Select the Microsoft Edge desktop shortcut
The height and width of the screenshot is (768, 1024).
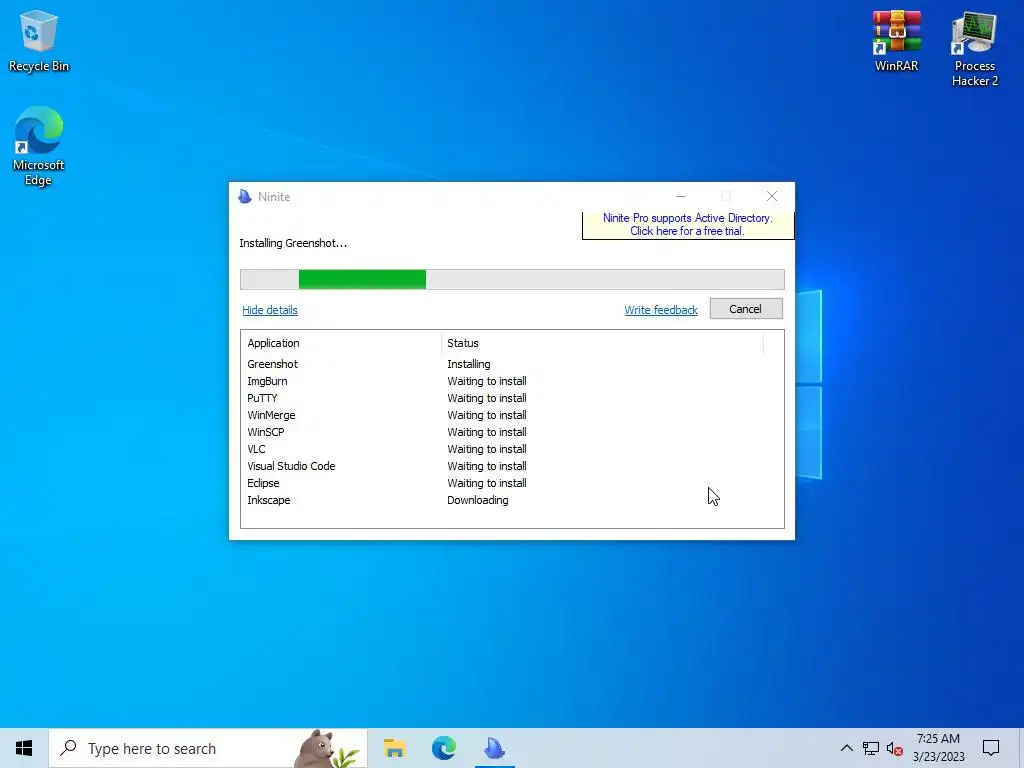tap(39, 146)
